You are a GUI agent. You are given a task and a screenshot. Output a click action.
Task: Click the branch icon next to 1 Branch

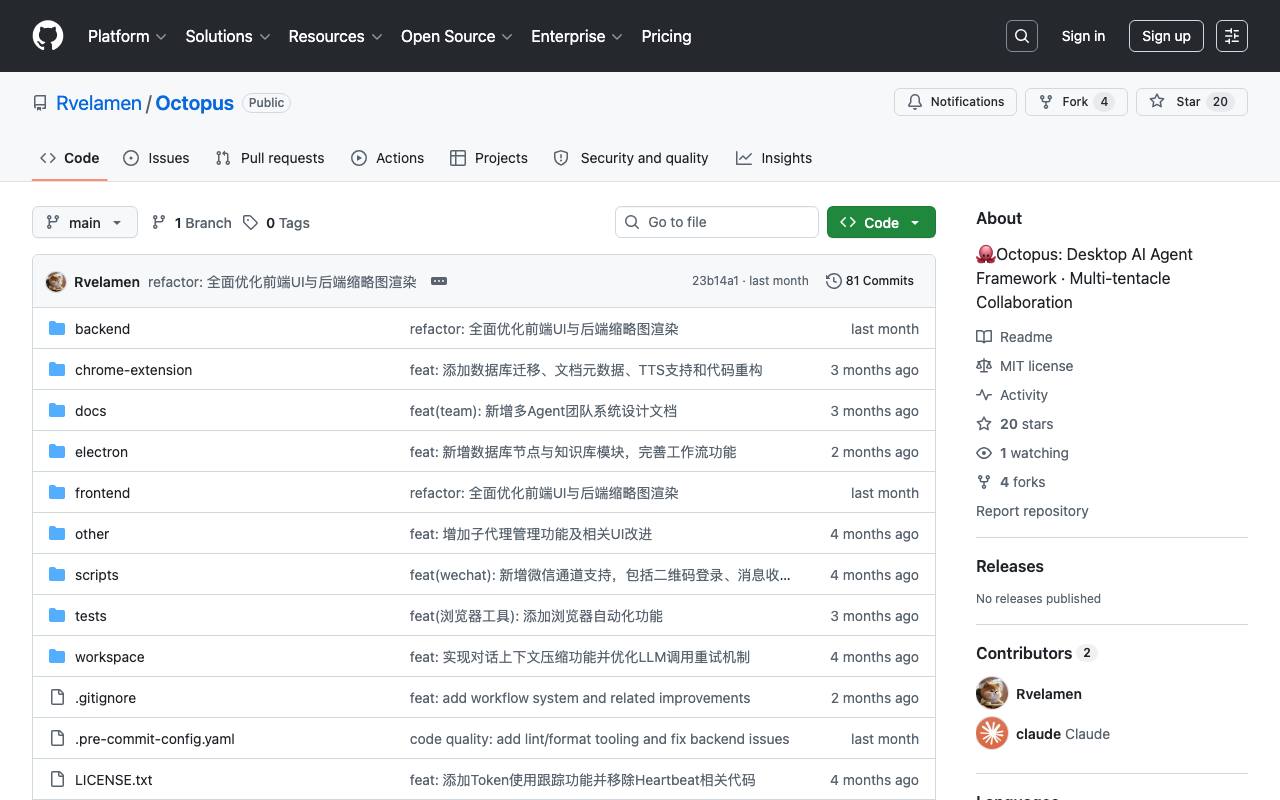coord(159,222)
